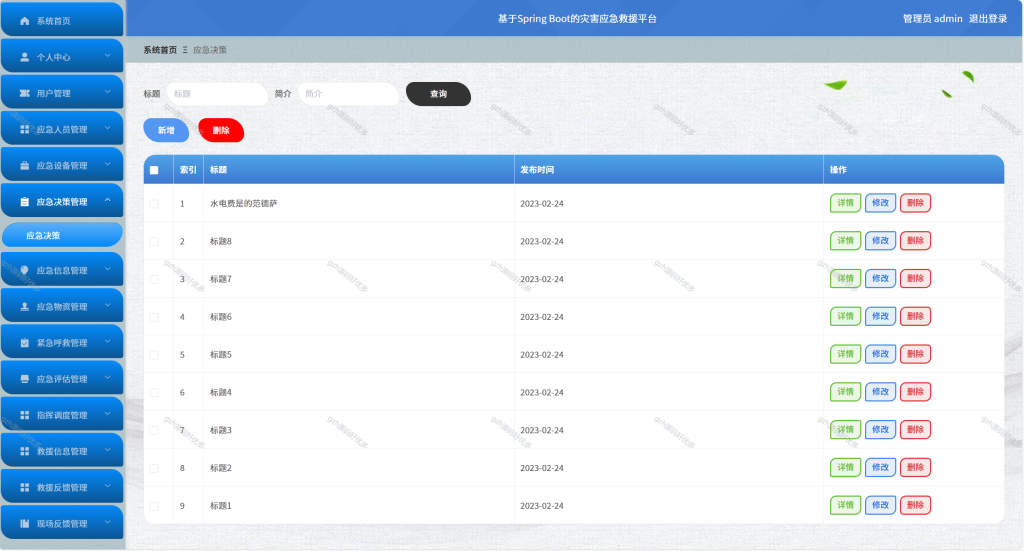Image resolution: width=1024 pixels, height=551 pixels.
Task: Check the box for row 标题8
Action: (x=154, y=242)
